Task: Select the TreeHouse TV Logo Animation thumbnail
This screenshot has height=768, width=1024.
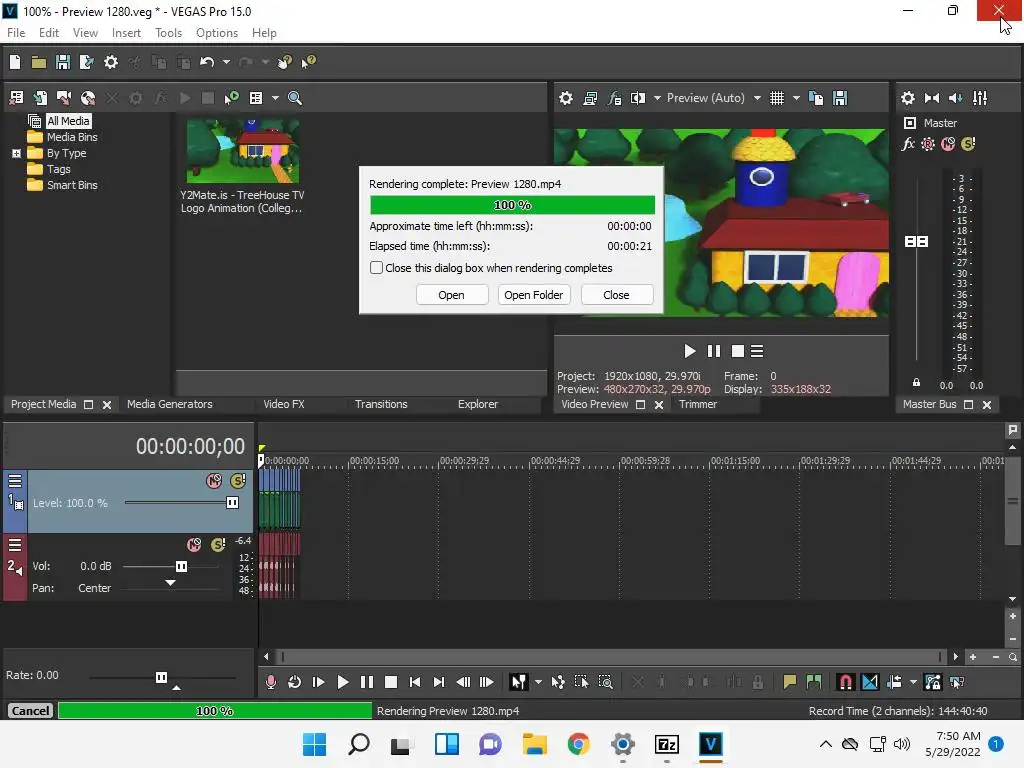Action: tap(243, 151)
